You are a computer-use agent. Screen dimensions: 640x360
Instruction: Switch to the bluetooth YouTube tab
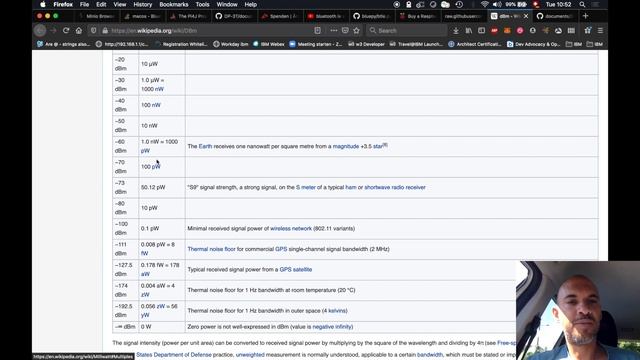[325, 16]
